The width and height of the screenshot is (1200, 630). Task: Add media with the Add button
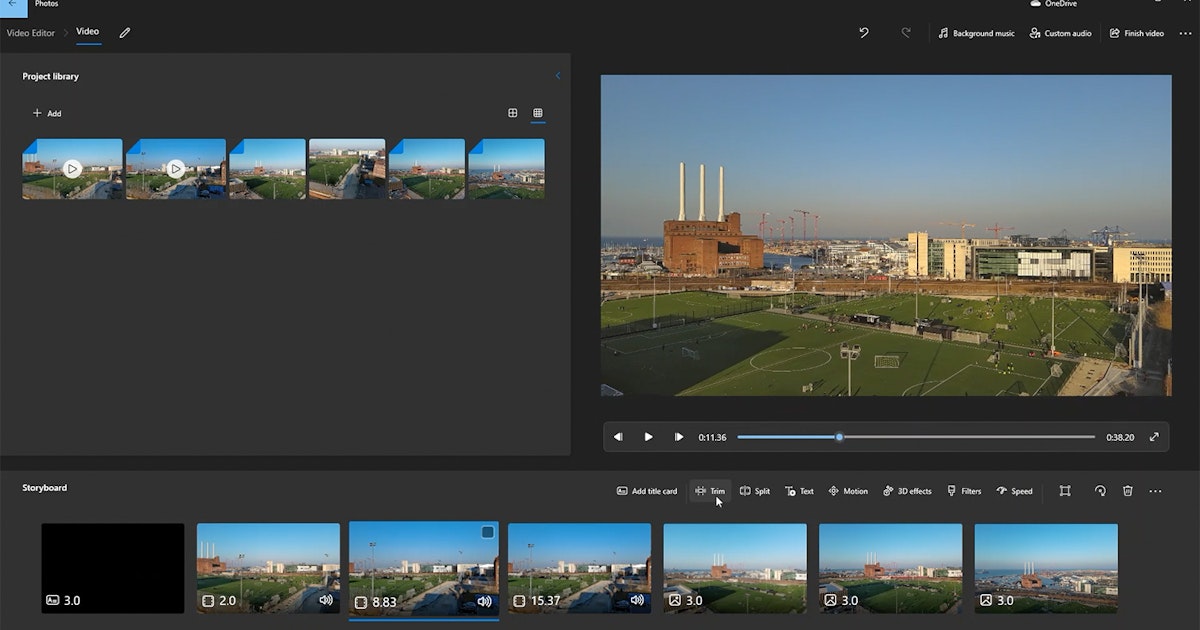(x=47, y=113)
